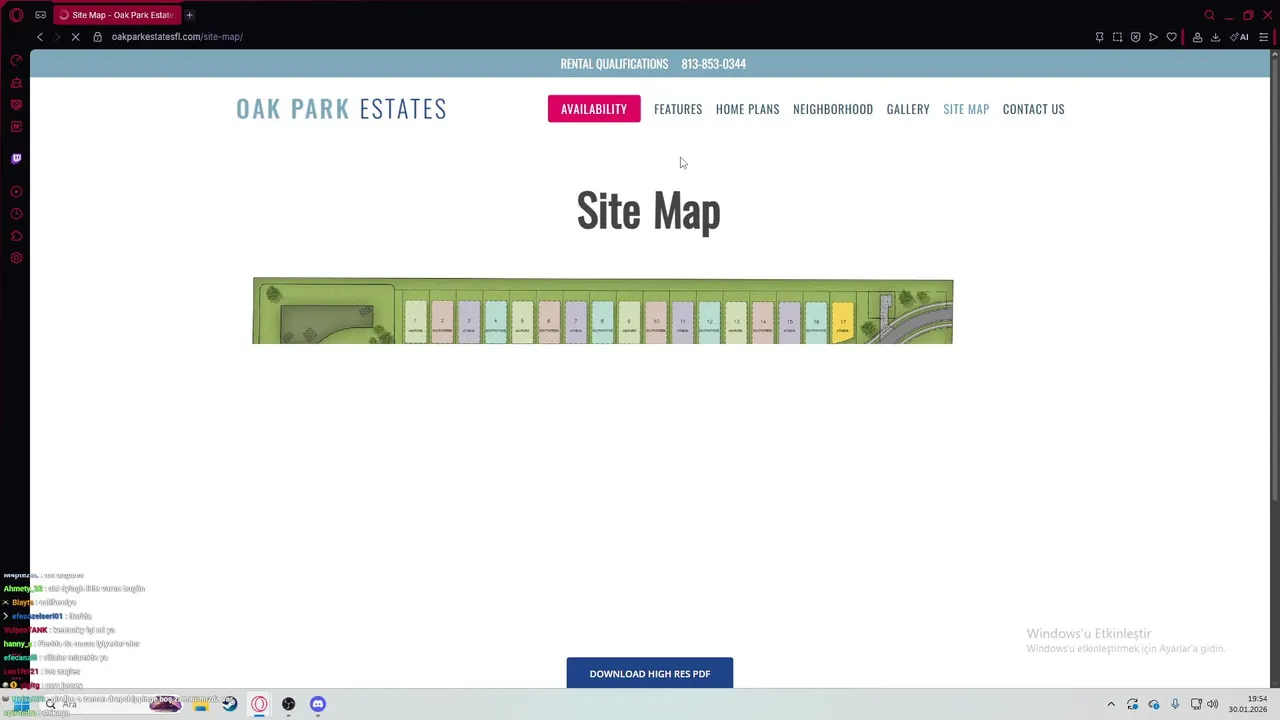
Task: Open the Features menu item
Action: pos(678,109)
